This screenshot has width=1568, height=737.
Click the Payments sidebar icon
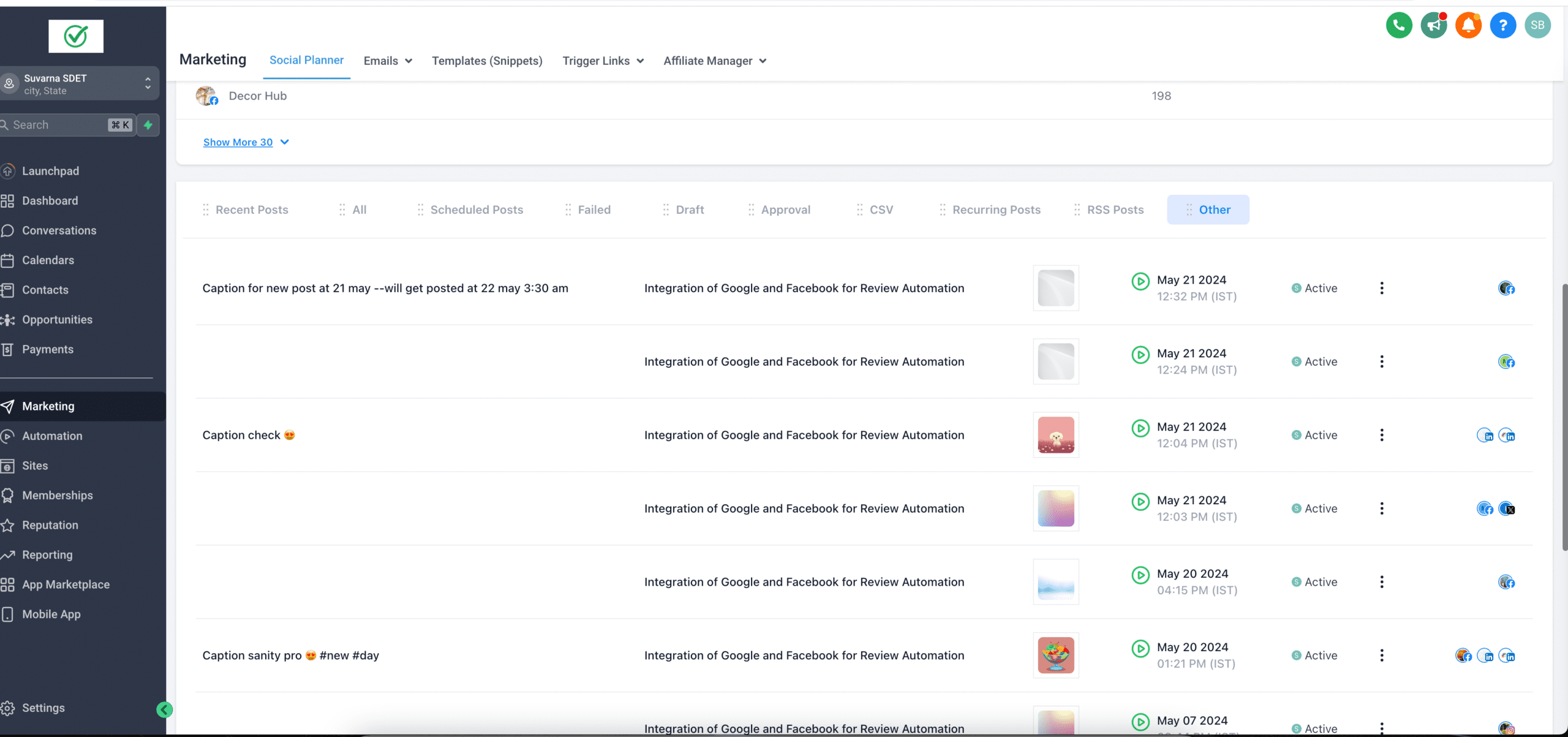(x=7, y=349)
